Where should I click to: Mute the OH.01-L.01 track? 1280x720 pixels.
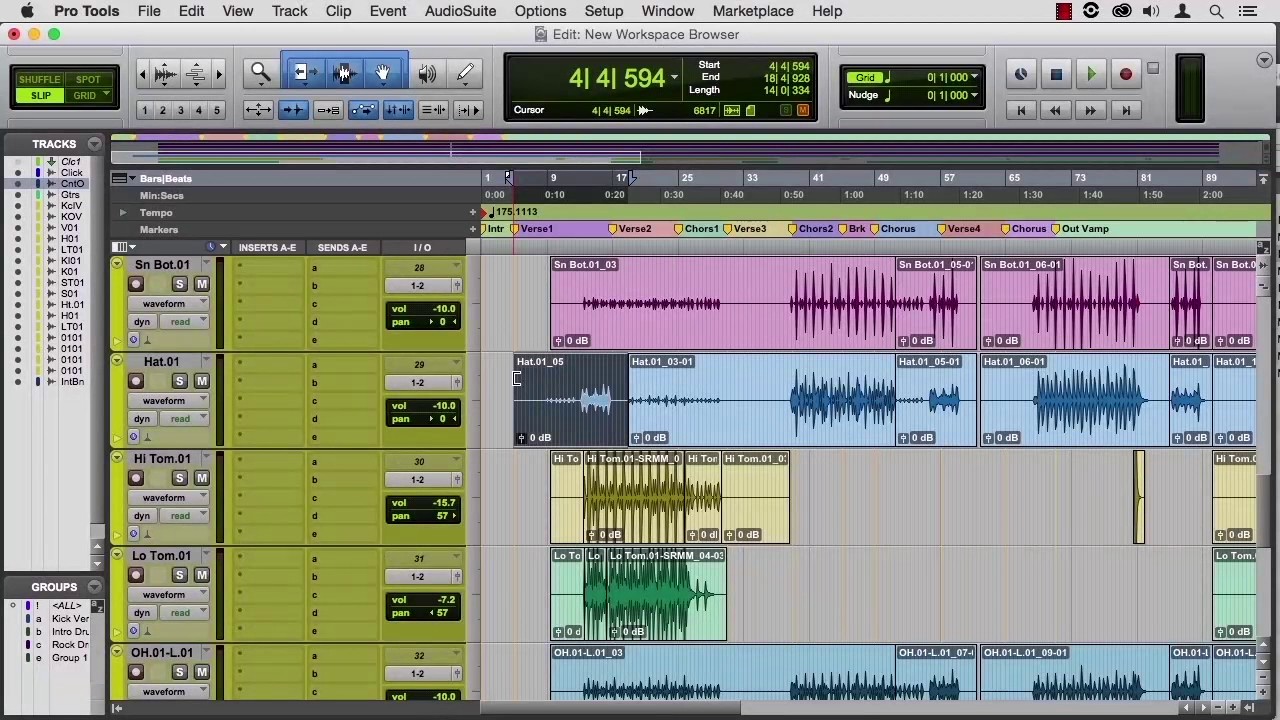click(x=201, y=672)
